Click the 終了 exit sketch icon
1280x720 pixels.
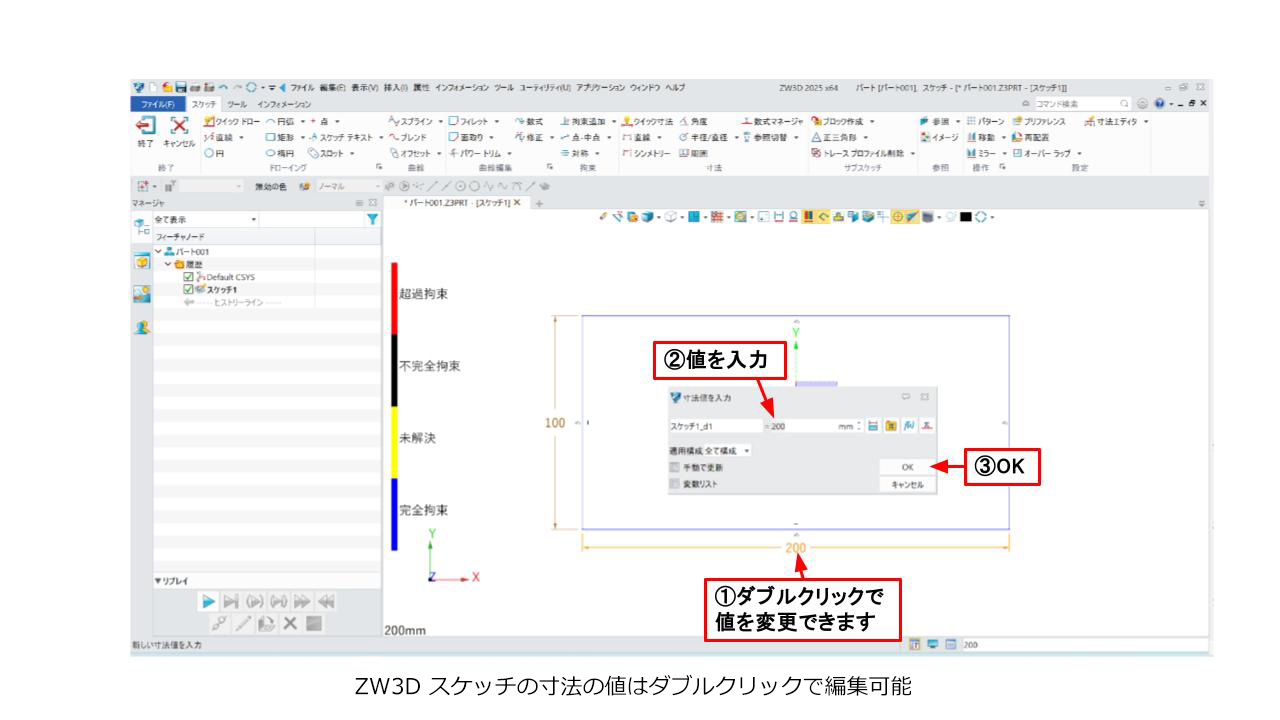pyautogui.click(x=146, y=125)
